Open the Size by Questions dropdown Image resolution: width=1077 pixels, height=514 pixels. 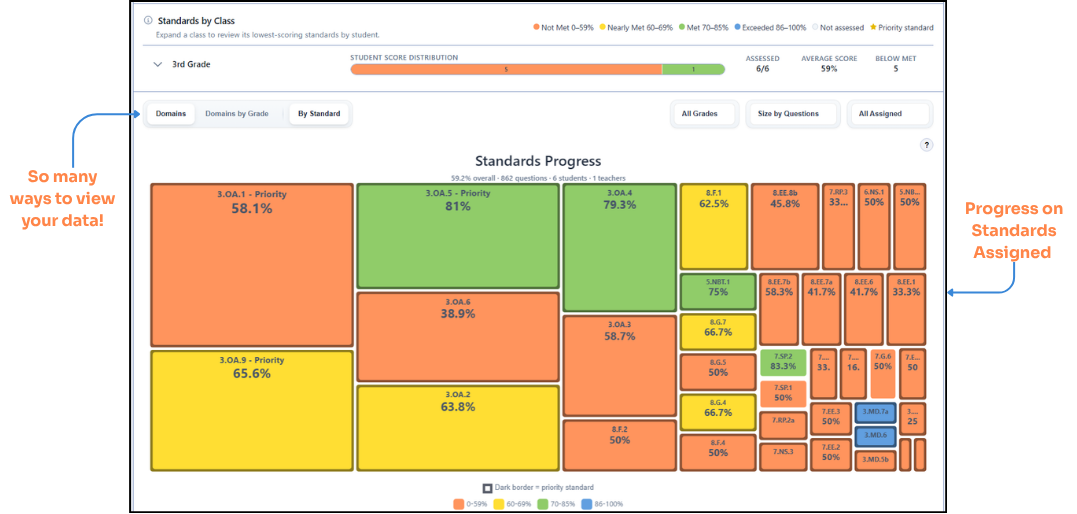coord(793,114)
